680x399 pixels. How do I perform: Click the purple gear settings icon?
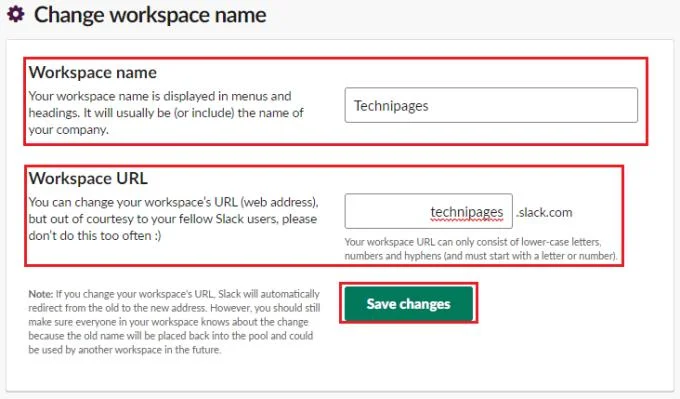(16, 14)
